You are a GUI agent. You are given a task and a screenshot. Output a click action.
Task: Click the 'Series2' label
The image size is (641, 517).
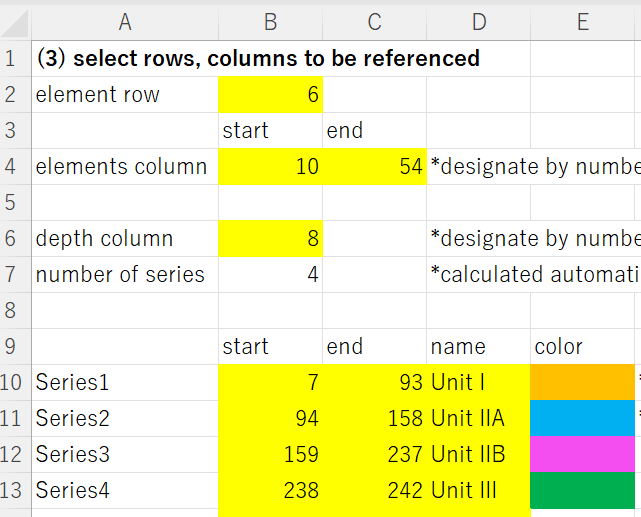pos(125,418)
